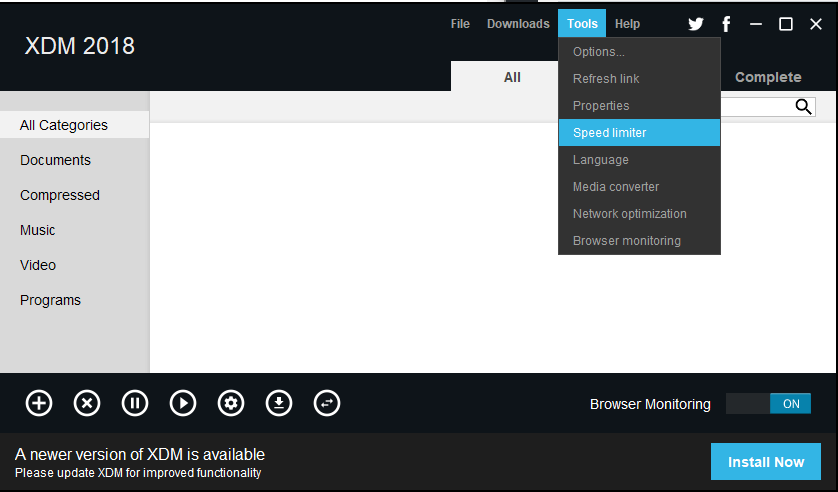Viewport: 838px width, 492px height.
Task: Toggle Browser Monitoring ON switch
Action: [x=768, y=404]
